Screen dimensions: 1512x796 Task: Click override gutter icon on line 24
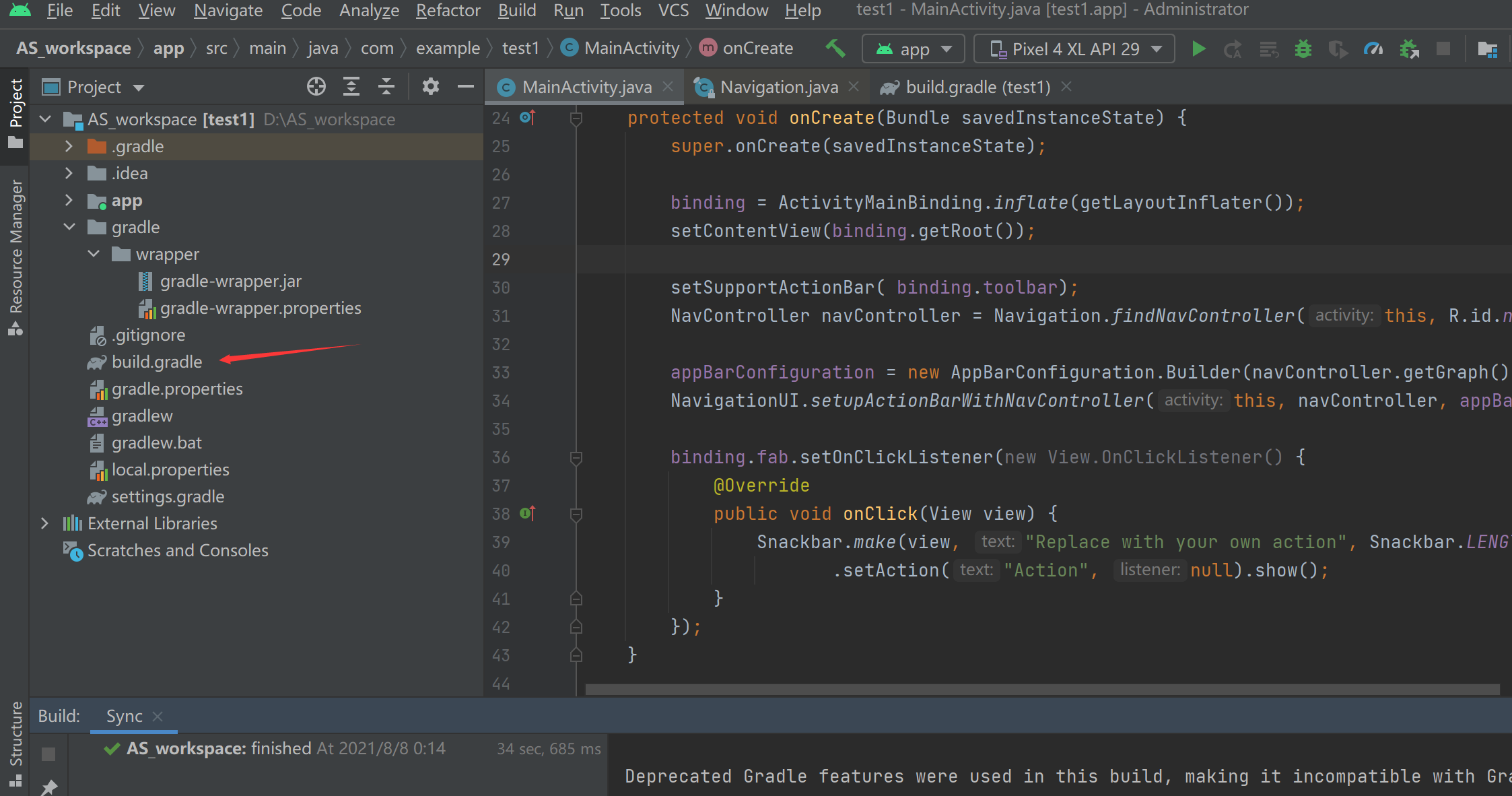(528, 118)
